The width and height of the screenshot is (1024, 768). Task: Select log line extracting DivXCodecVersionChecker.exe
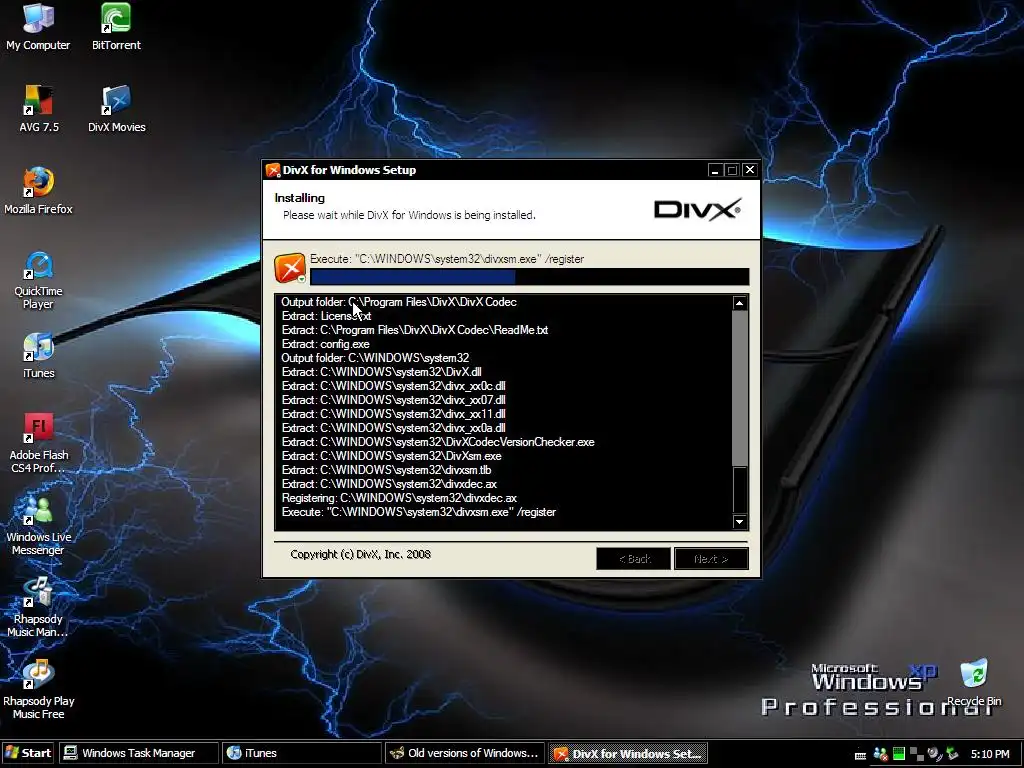coord(438,442)
